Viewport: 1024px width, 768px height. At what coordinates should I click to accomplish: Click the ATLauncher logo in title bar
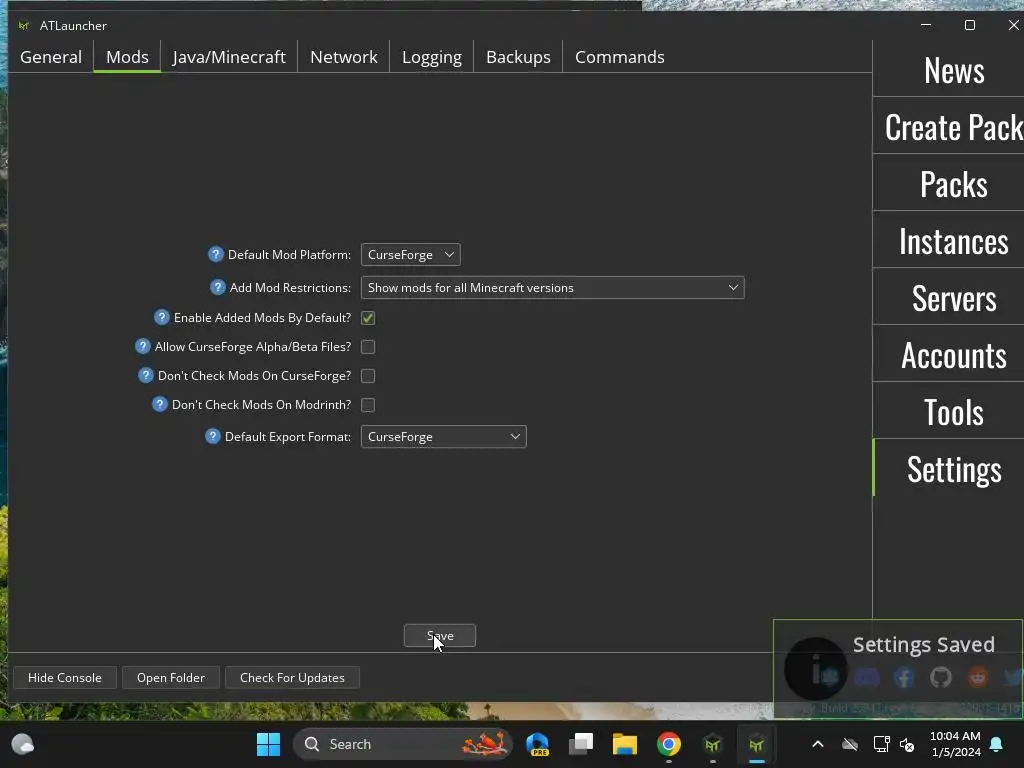coord(24,25)
